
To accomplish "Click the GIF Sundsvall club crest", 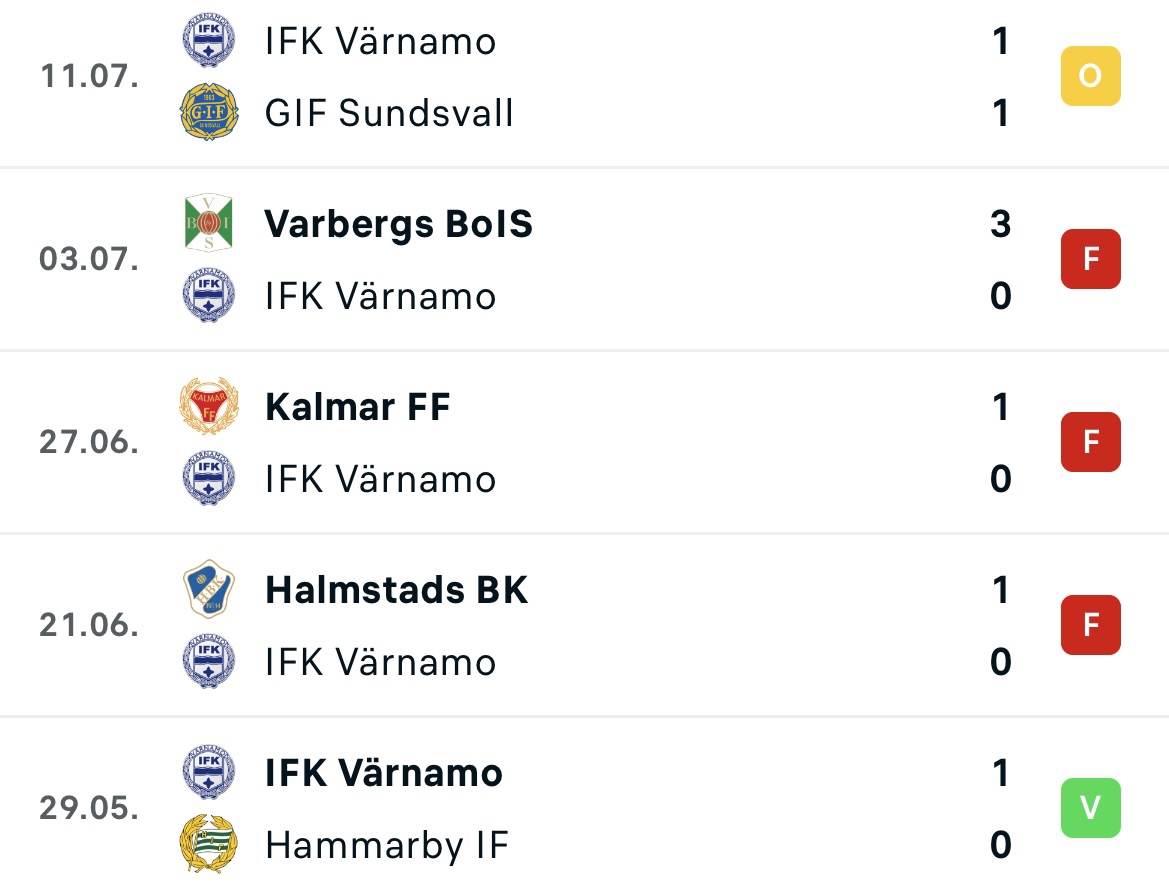I will pos(209,113).
